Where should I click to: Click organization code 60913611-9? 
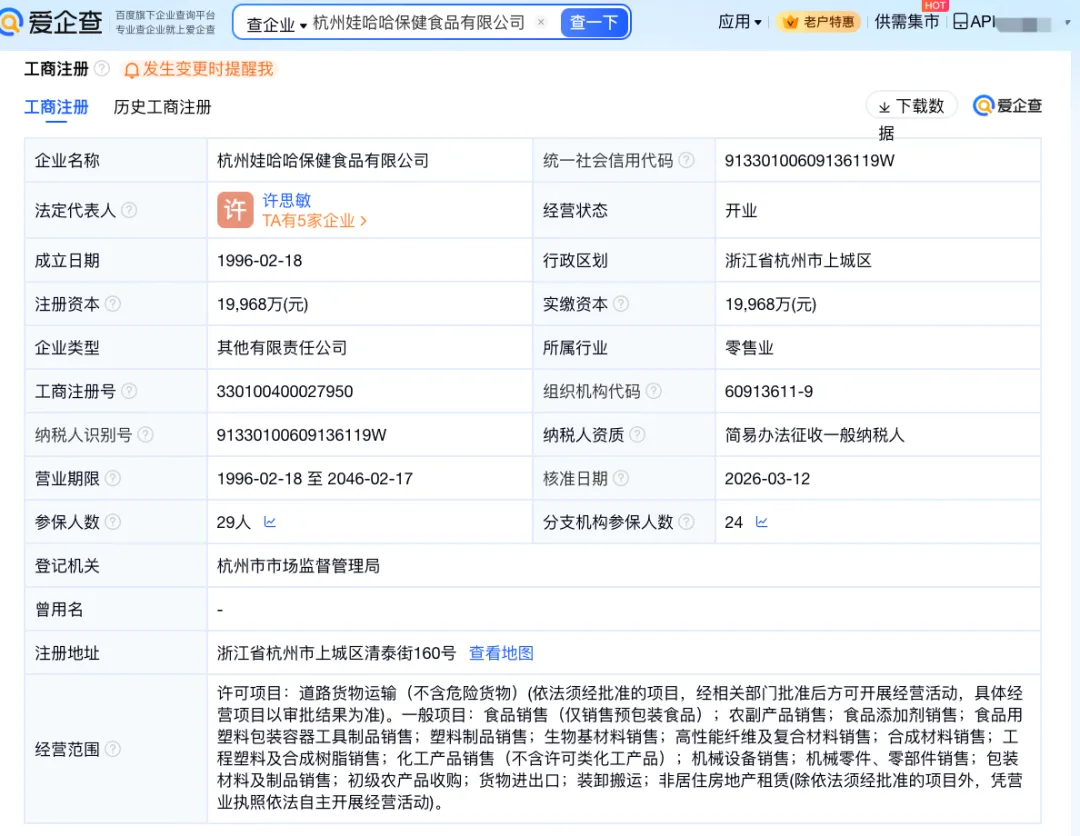click(x=769, y=391)
